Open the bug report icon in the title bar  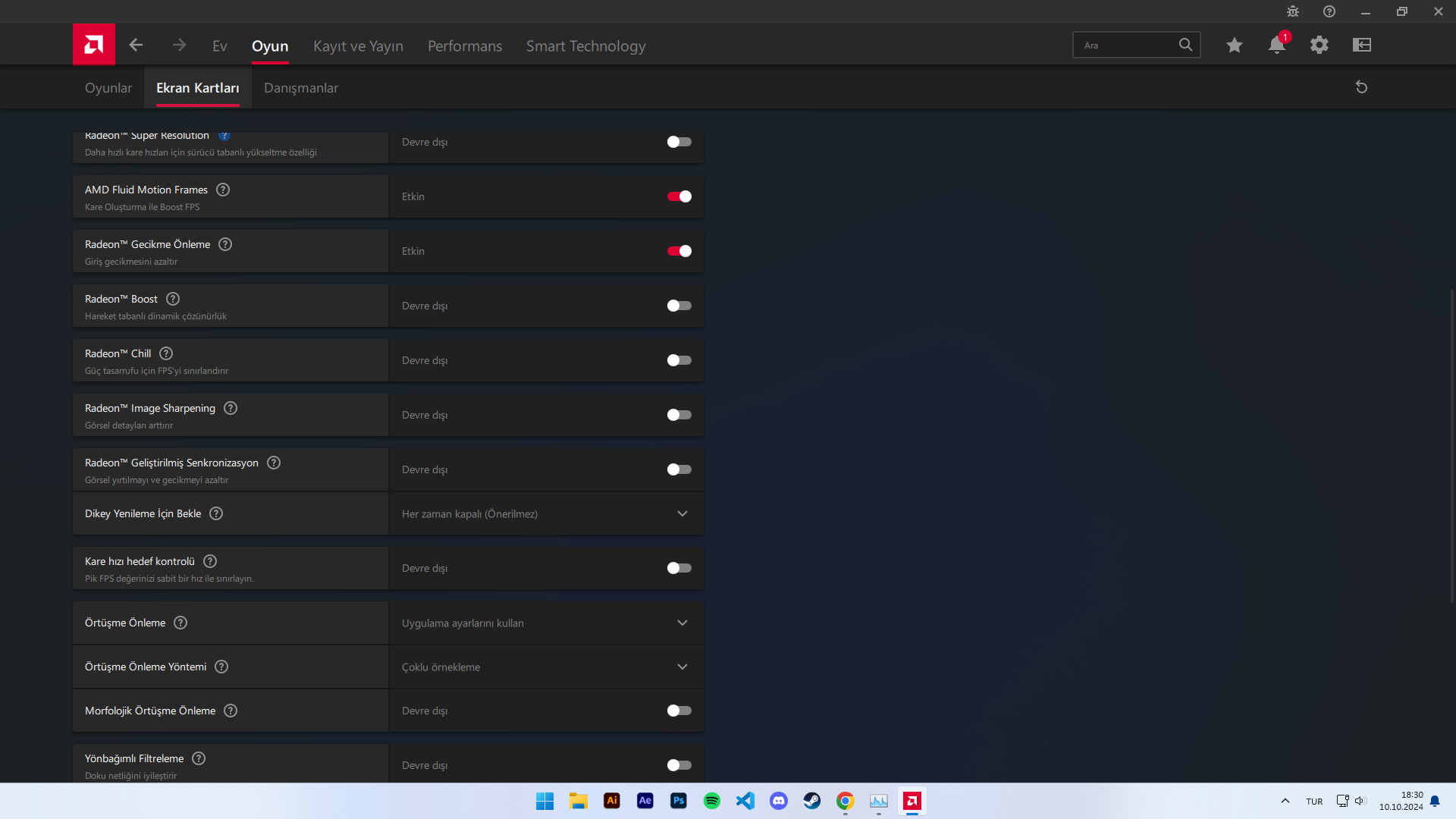point(1293,11)
